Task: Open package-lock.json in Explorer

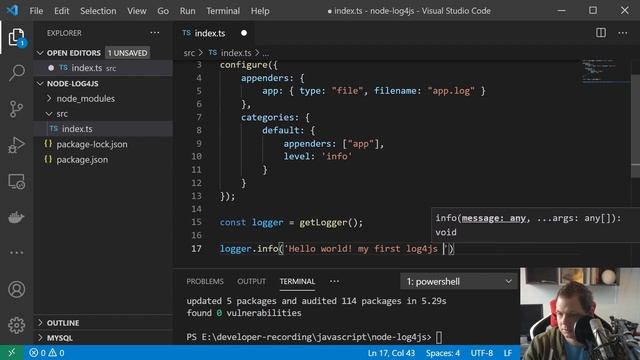Action: (104, 144)
